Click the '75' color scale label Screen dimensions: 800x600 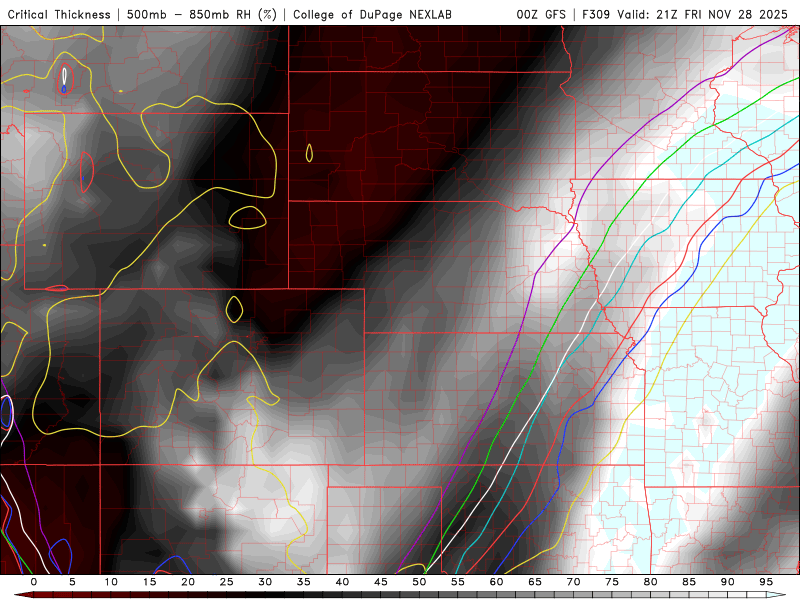coord(612,582)
